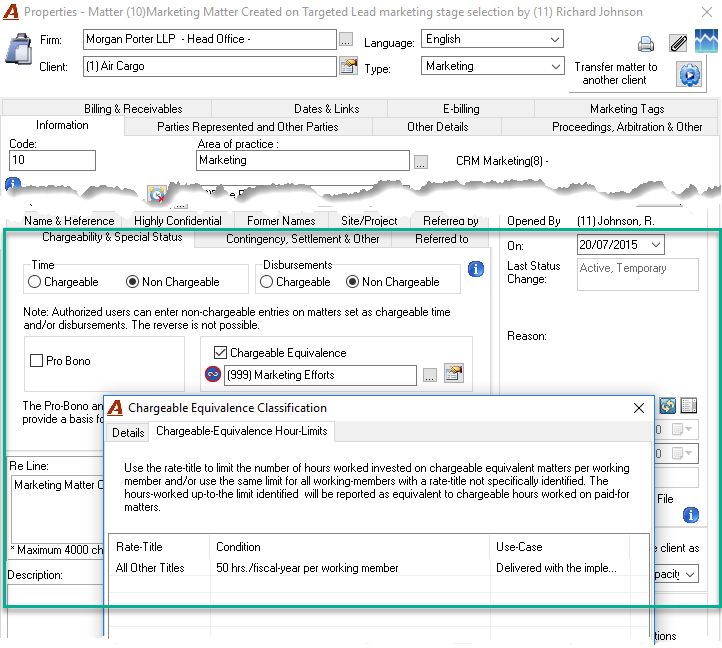Click the info icon below File label
The width and height of the screenshot is (722, 648).
click(691, 515)
